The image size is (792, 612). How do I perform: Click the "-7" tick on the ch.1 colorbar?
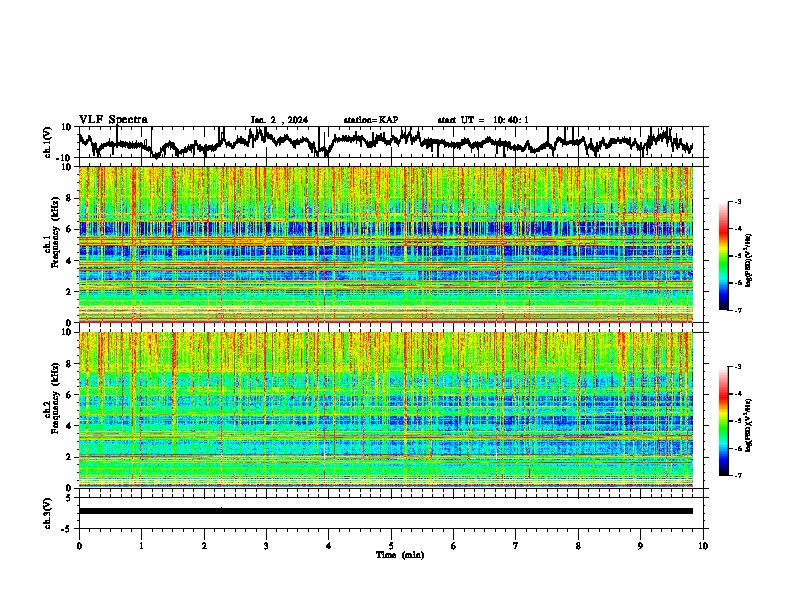pos(738,310)
